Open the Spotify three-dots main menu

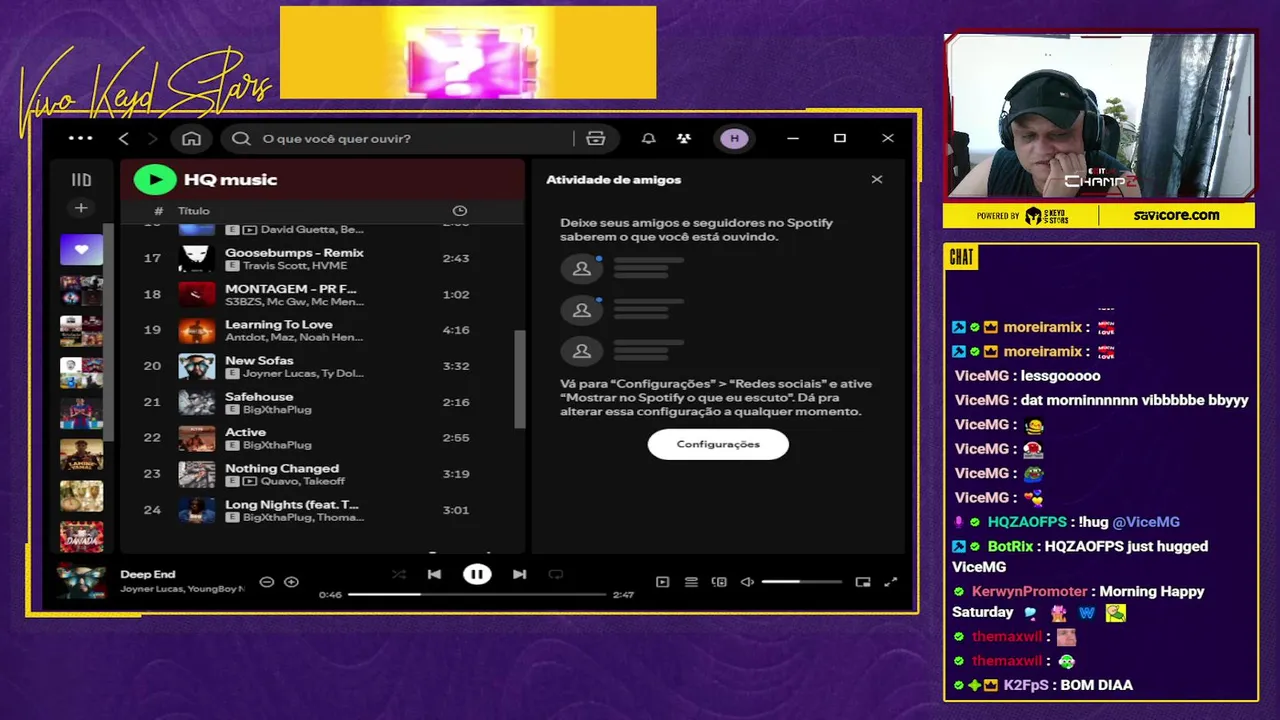pyautogui.click(x=81, y=138)
